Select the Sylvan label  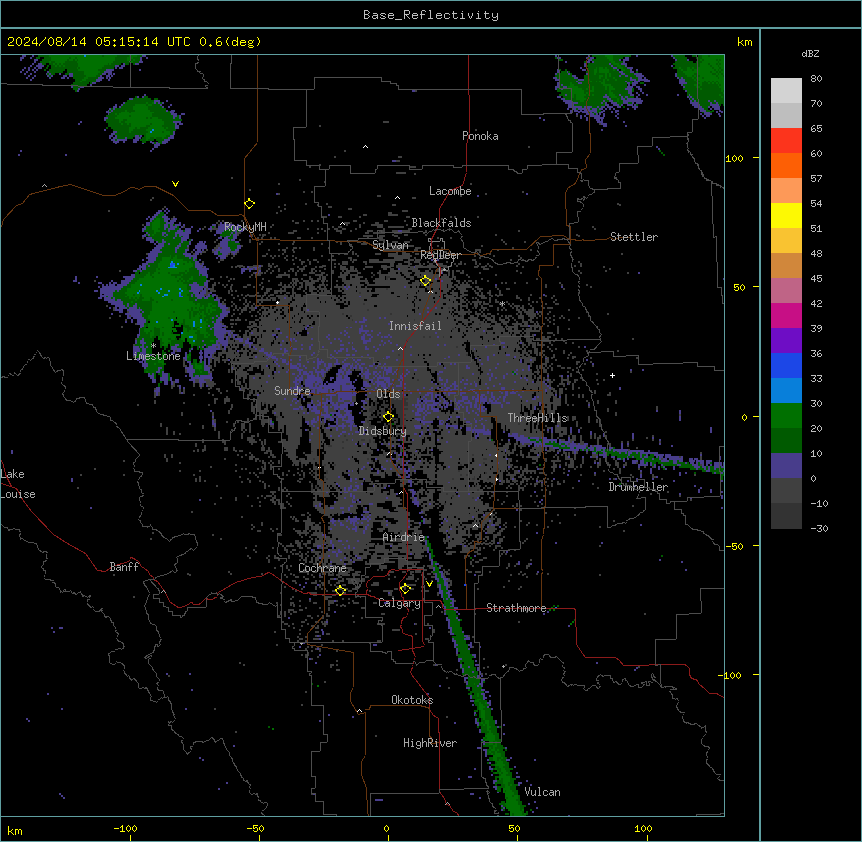pyautogui.click(x=390, y=245)
